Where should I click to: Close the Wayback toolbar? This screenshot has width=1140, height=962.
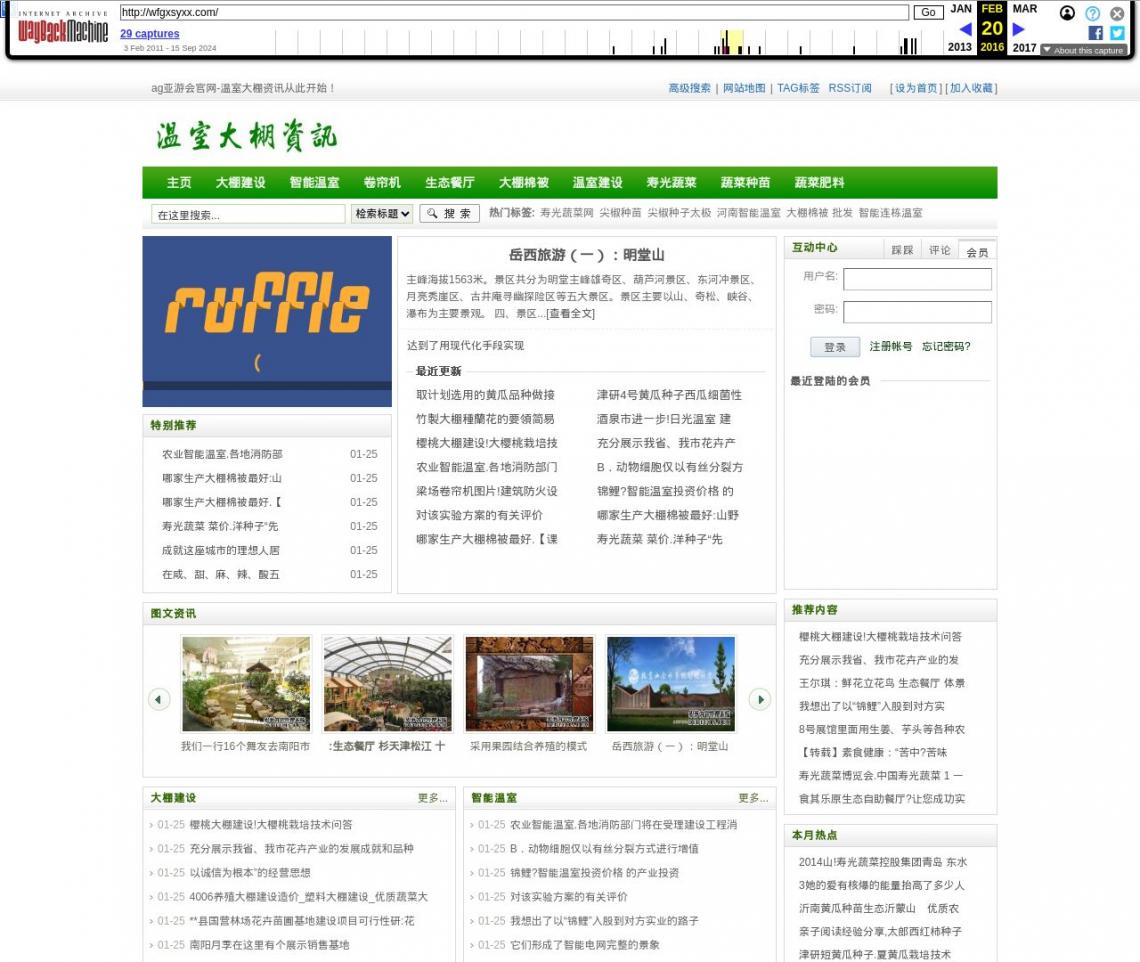tap(1117, 13)
